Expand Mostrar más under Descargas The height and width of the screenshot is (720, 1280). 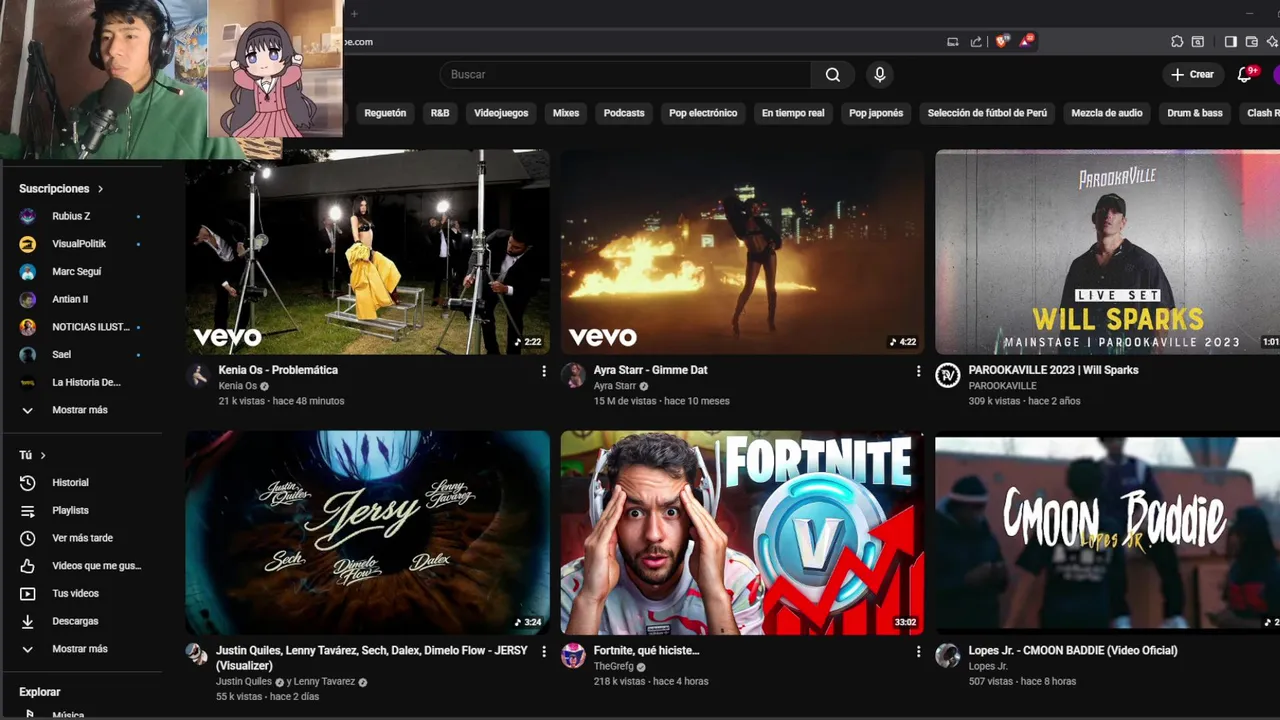coord(80,649)
